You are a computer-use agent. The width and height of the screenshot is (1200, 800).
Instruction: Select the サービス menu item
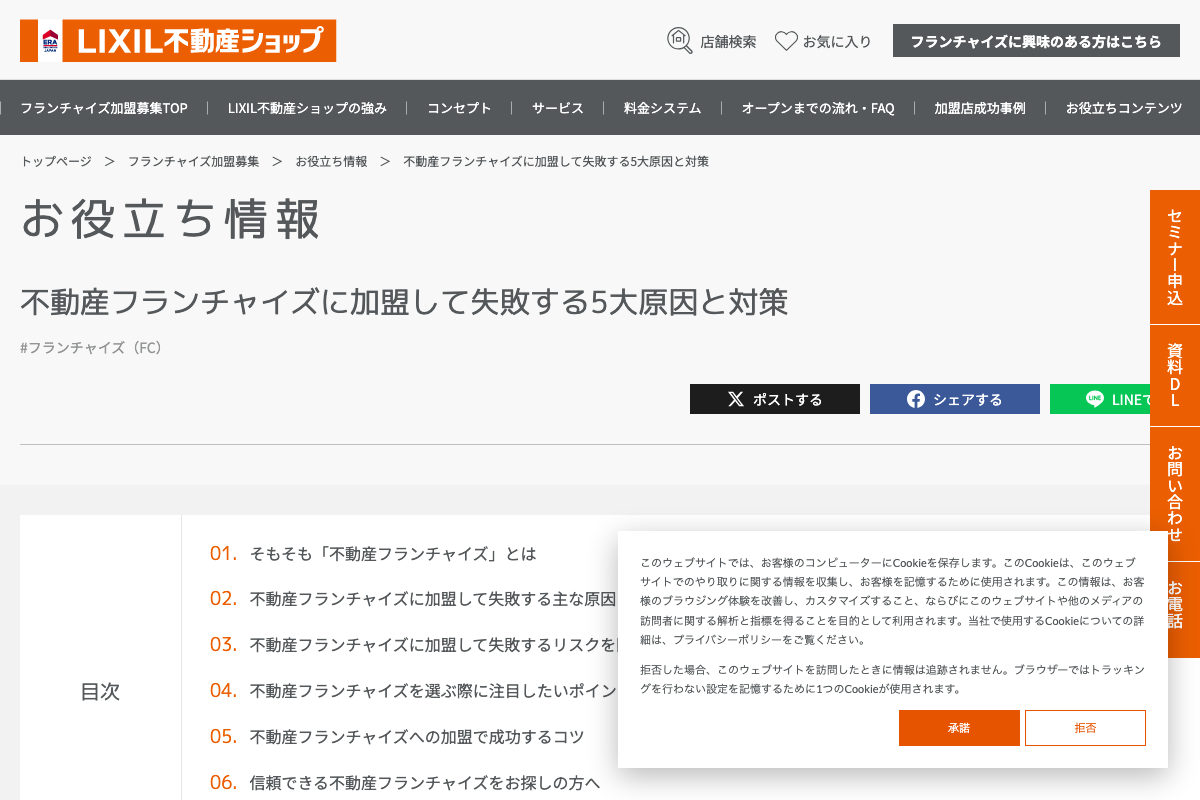click(x=558, y=108)
